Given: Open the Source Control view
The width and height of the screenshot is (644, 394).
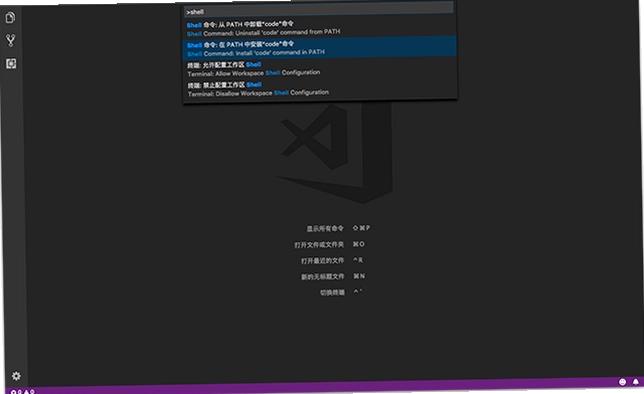Looking at the screenshot, I should pos(11,40).
